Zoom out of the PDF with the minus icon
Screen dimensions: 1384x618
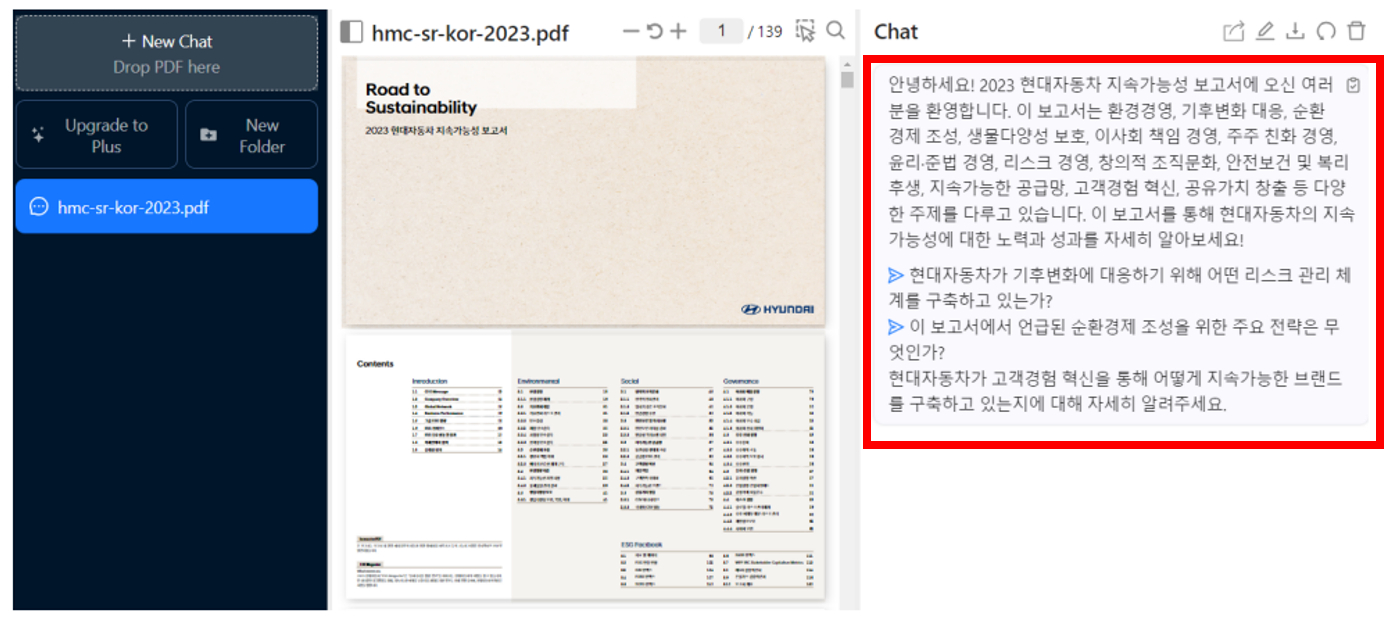coord(630,31)
